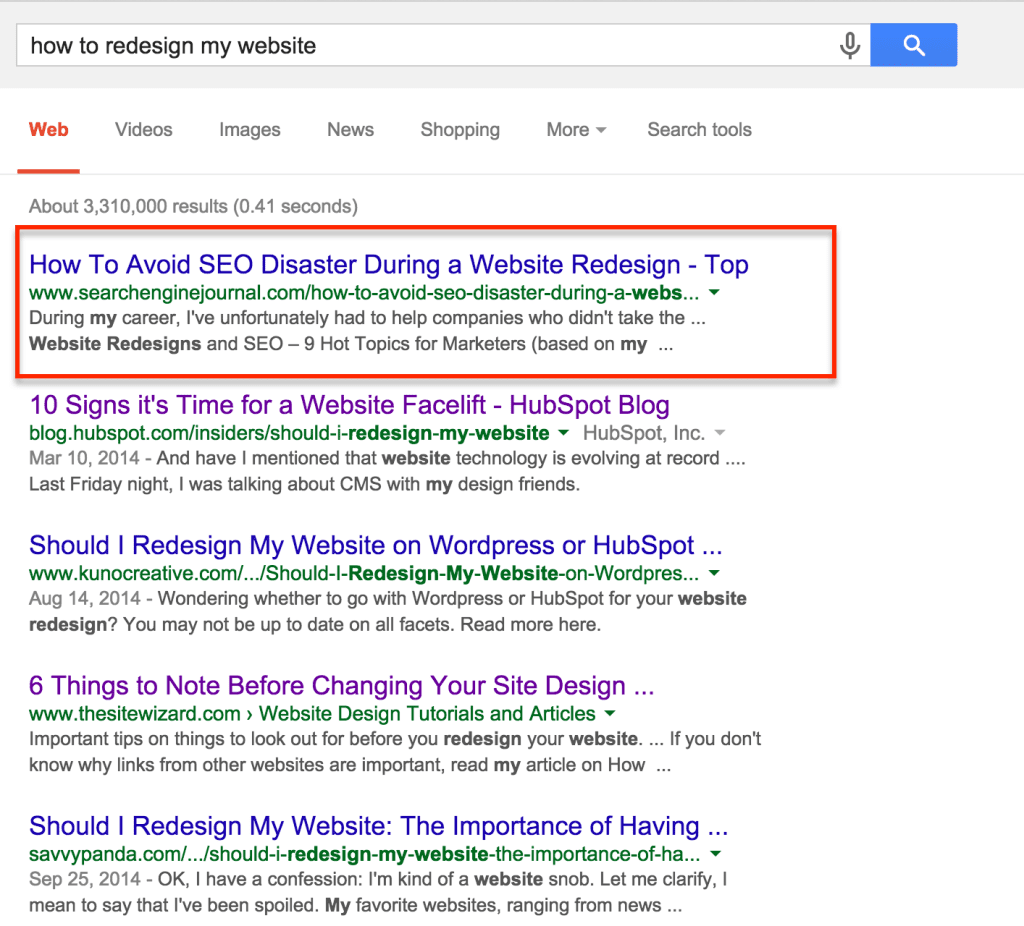Click 'Website Design Tutorials and Articles' breadcrumb

[427, 714]
